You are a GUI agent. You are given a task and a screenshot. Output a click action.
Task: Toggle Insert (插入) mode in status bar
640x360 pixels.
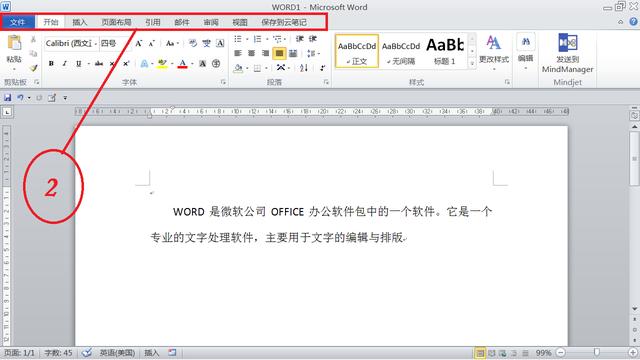pos(151,353)
